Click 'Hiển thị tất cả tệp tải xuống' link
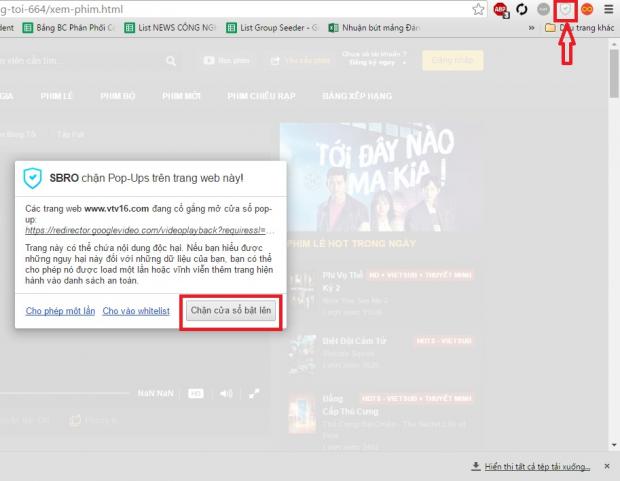The height and width of the screenshot is (481, 620). (536, 467)
